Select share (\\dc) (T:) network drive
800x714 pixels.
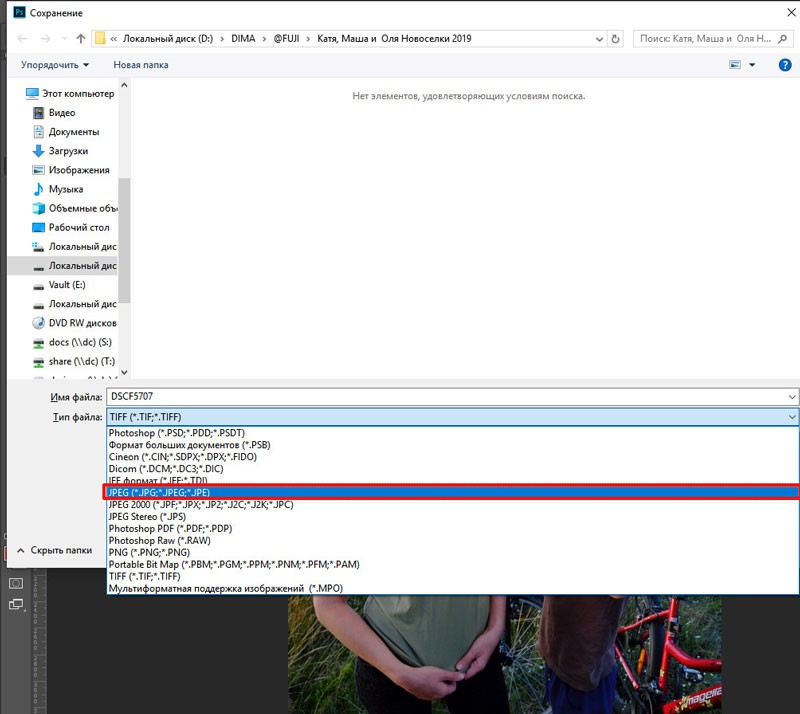[74, 361]
